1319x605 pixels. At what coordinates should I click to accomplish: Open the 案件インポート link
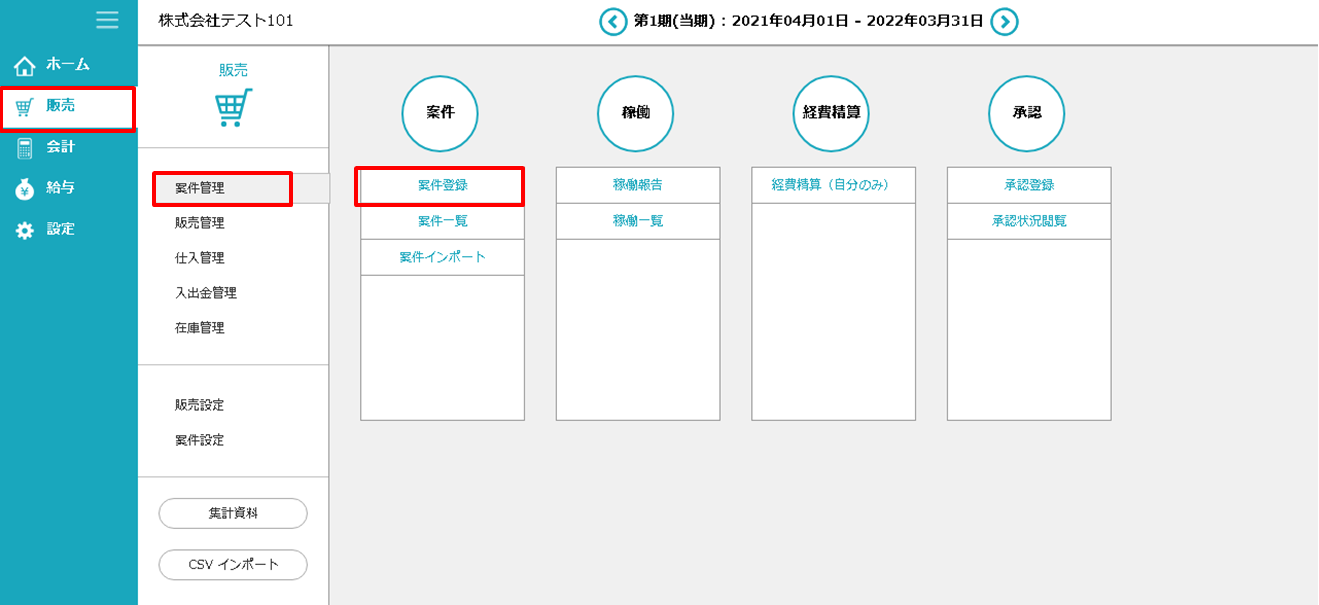(x=442, y=257)
